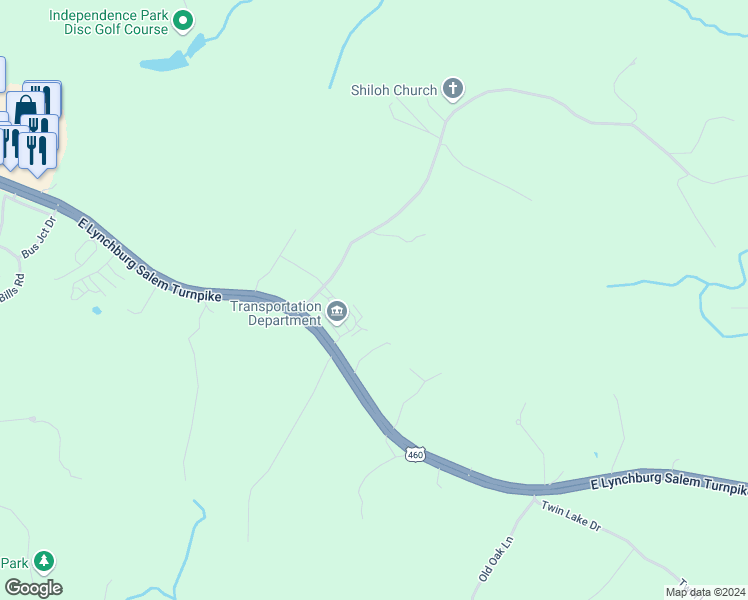Click the Independence Park Disc Golf Course label
The height and width of the screenshot is (600, 748).
click(x=109, y=22)
